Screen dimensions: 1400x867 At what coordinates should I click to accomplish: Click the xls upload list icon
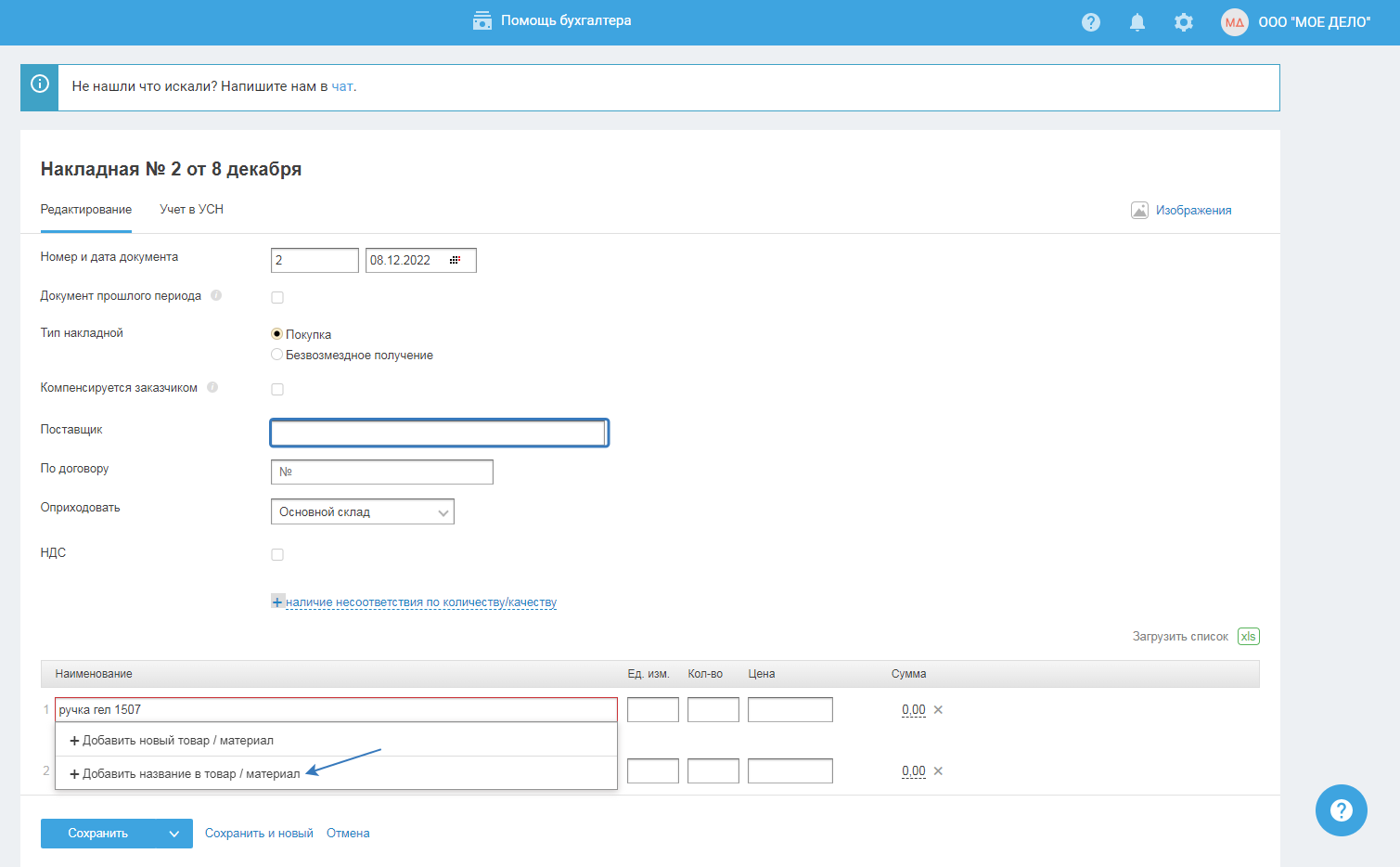click(1248, 637)
